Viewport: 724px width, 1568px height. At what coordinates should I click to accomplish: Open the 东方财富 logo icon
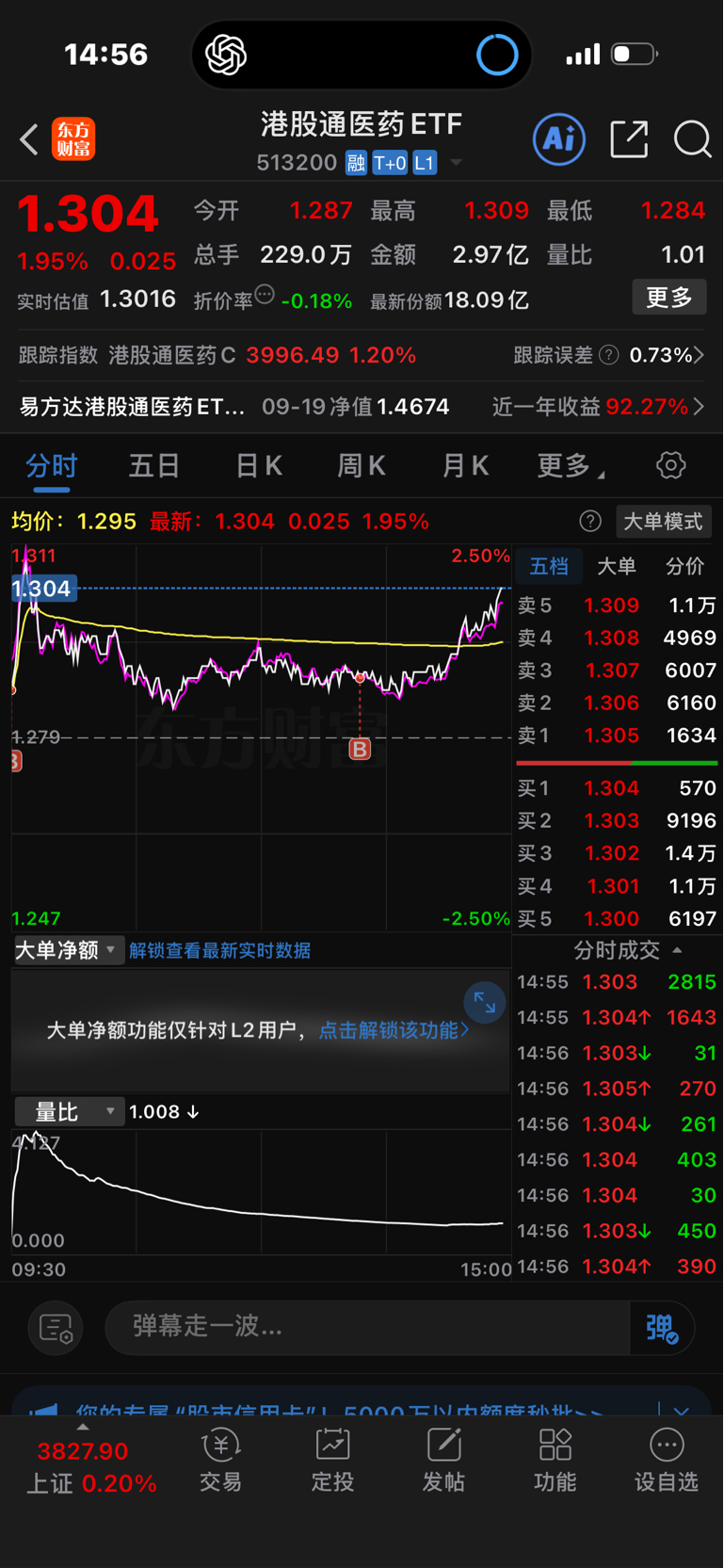73,139
